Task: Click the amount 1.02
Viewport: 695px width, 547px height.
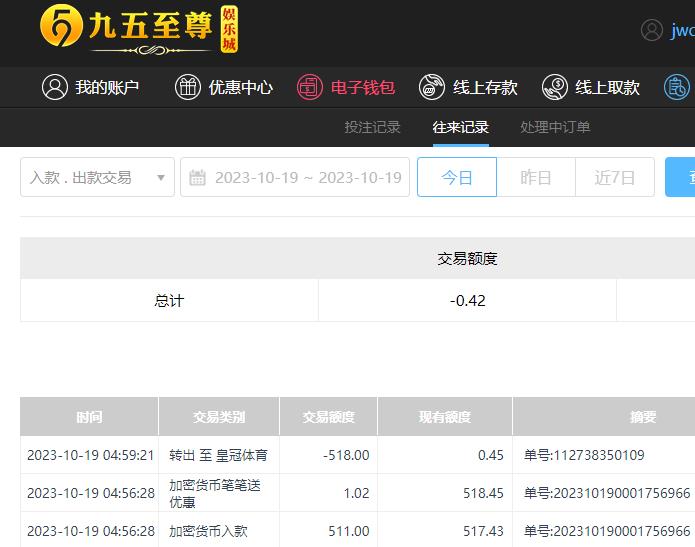Action: coord(356,493)
